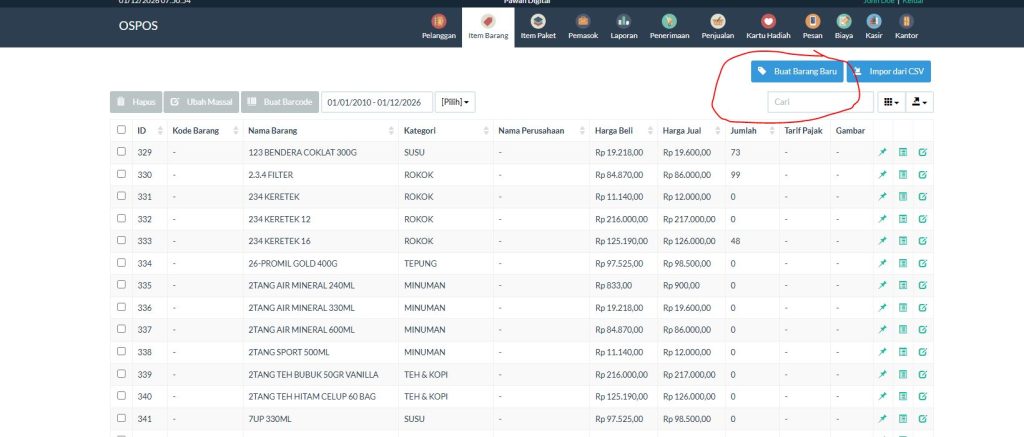Click the Impor dari CSV button

pos(889,72)
